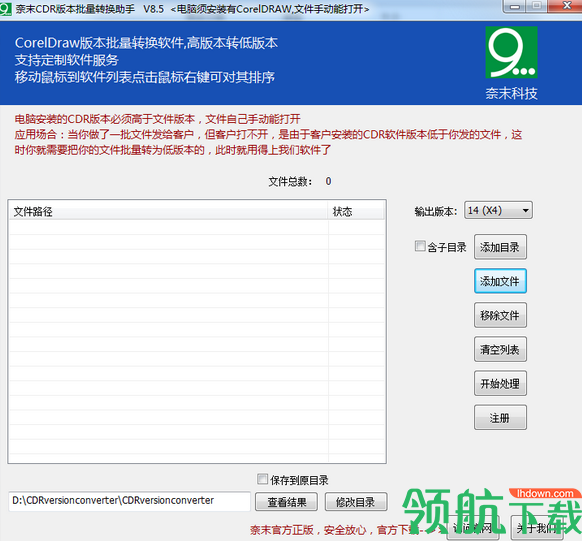The width and height of the screenshot is (582, 541).
Task: Open the 输出版本 dropdown showing 14 (X4)
Action: tap(498, 210)
